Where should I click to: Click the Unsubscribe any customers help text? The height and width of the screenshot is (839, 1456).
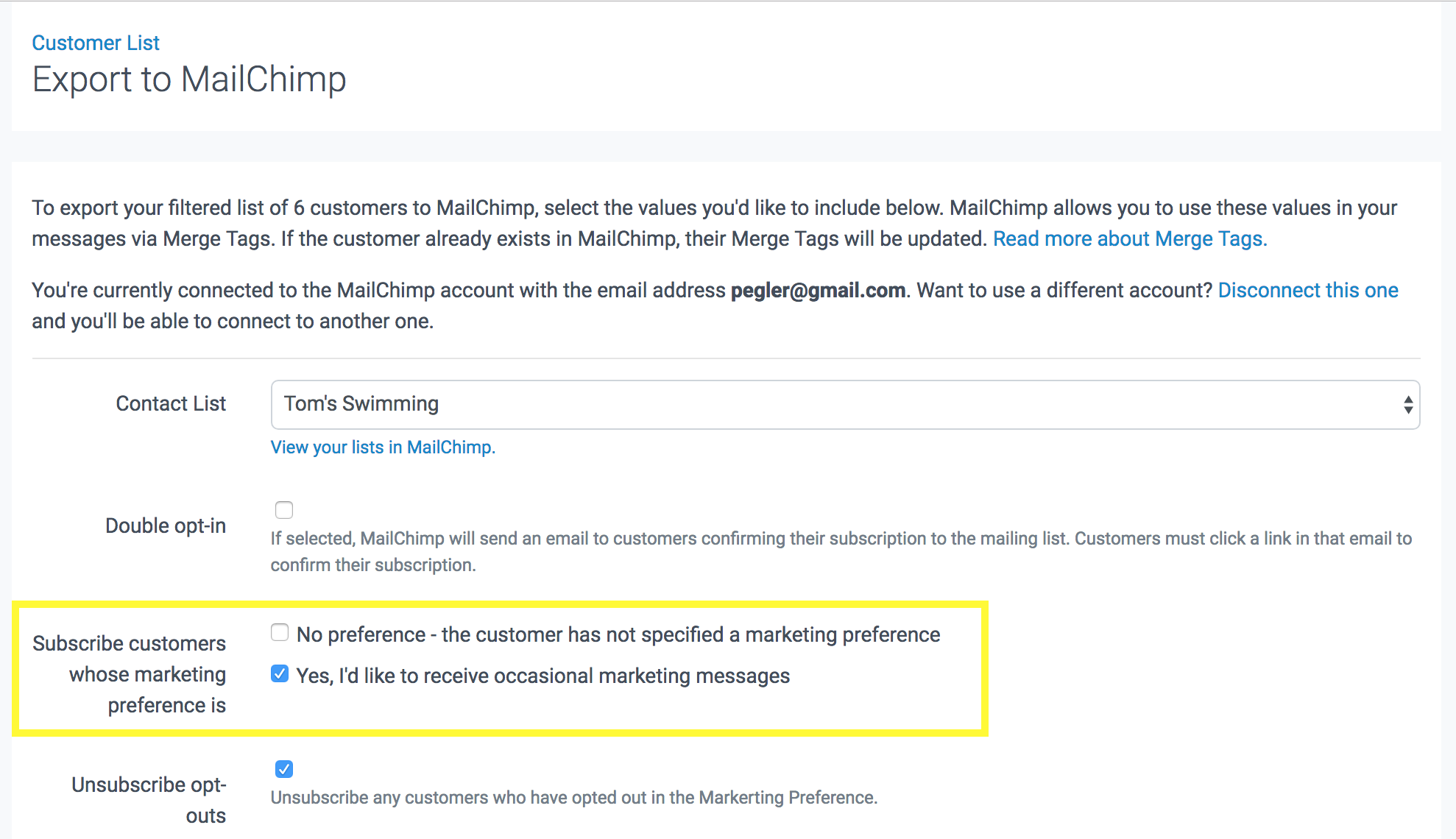pos(574,798)
